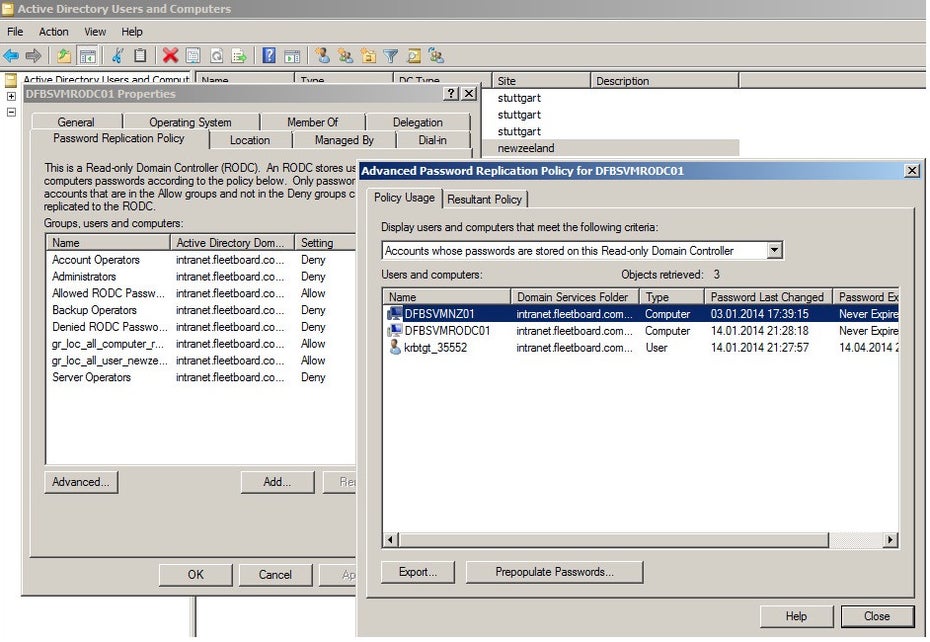
Task: Open the Help menu
Action: point(132,31)
